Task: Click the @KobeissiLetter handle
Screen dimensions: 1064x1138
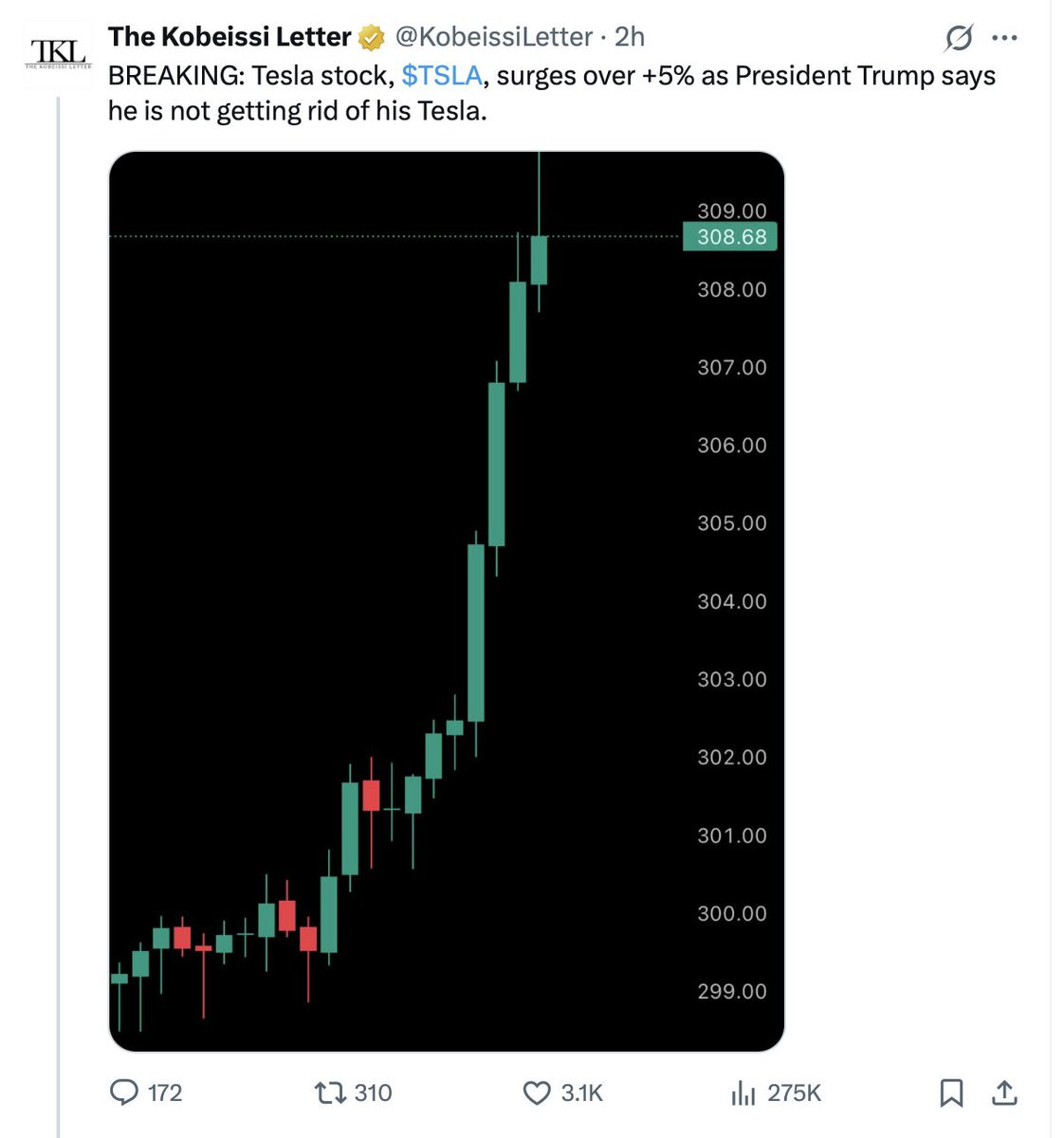Action: (x=493, y=37)
